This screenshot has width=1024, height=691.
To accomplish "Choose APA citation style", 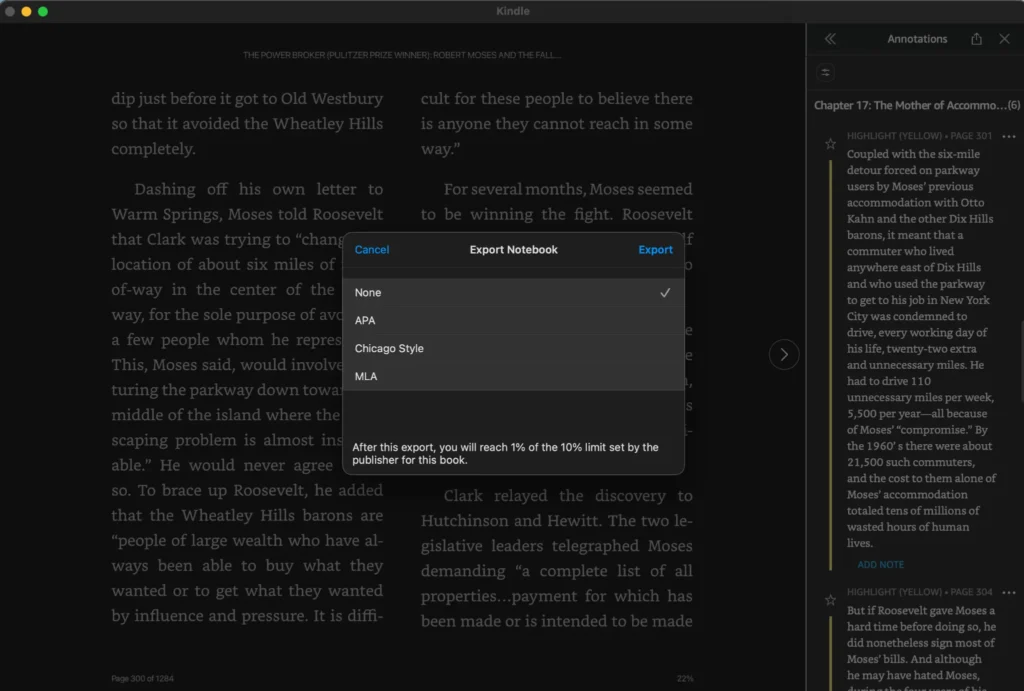I will (513, 321).
